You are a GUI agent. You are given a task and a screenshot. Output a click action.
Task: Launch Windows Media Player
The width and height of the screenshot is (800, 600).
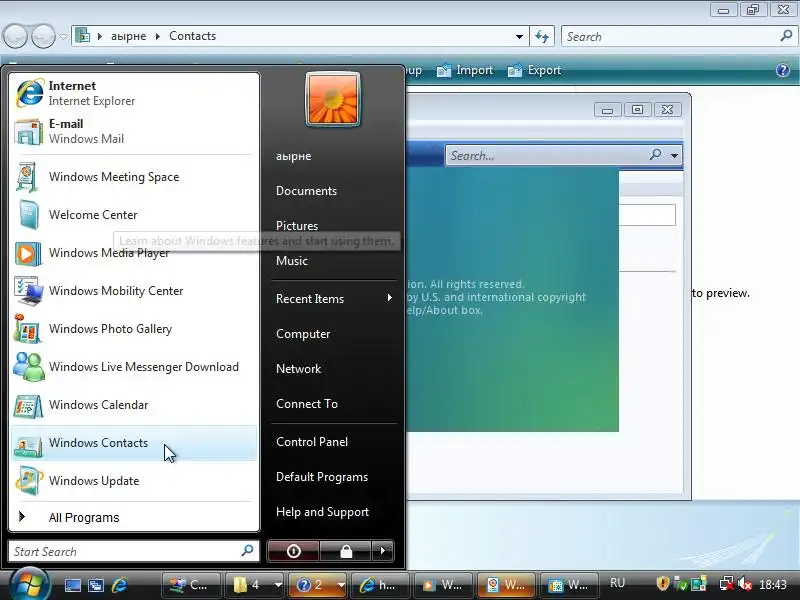(134, 253)
